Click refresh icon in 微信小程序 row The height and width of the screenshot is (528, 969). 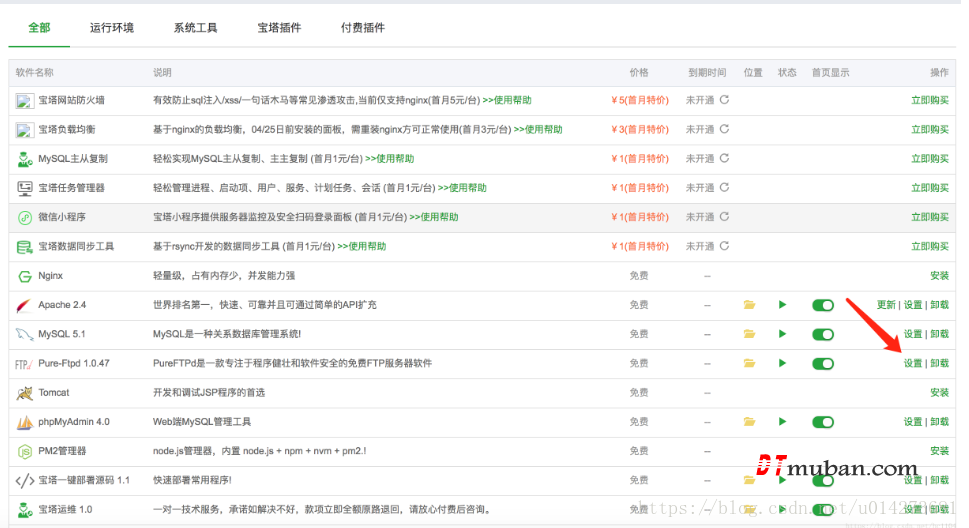click(x=724, y=217)
